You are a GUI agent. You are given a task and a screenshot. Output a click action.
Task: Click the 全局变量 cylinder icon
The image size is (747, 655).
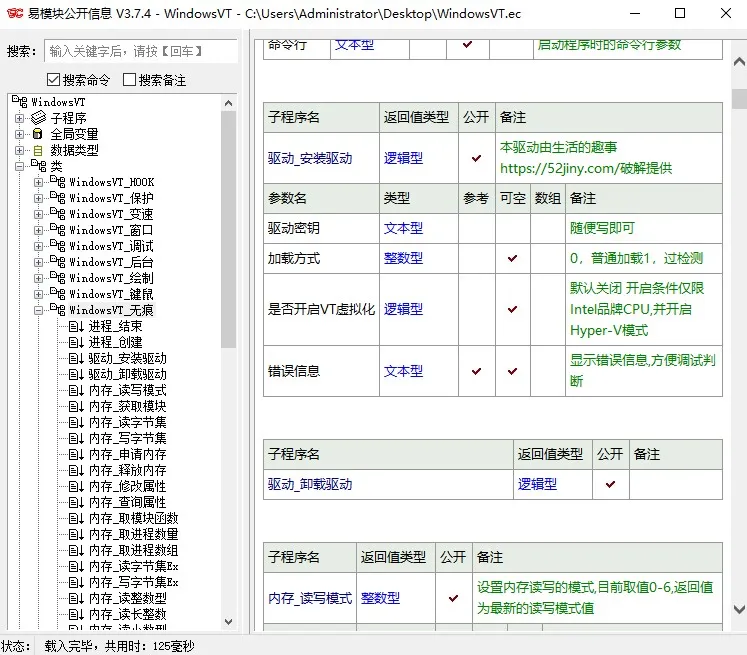tap(38, 134)
